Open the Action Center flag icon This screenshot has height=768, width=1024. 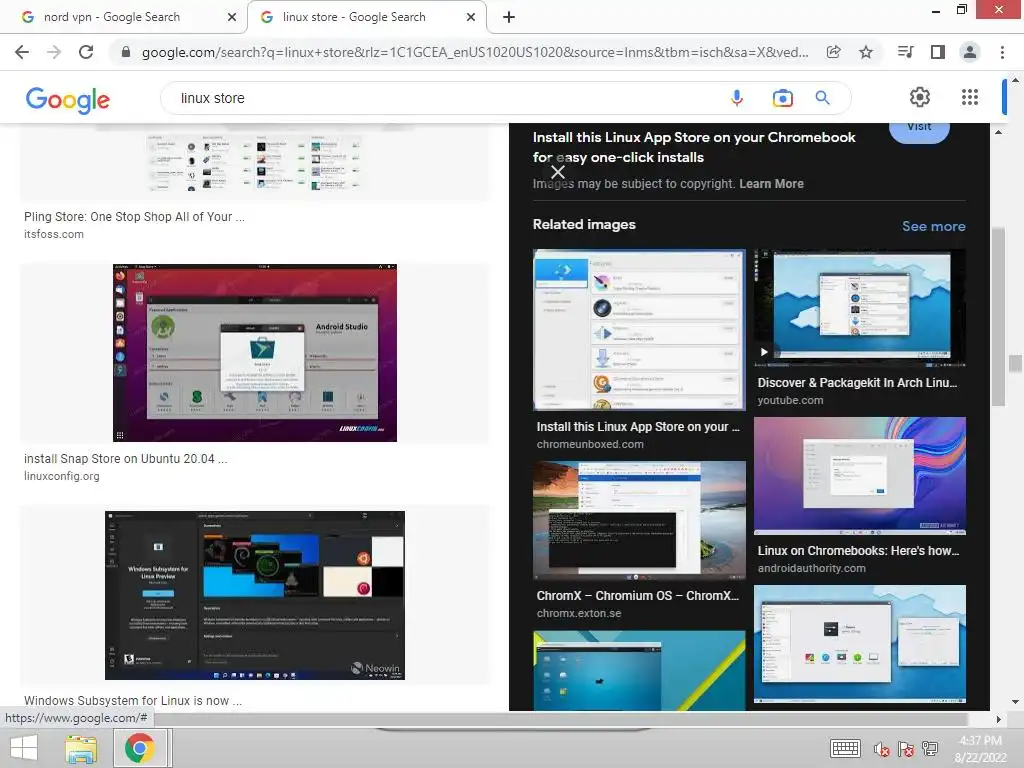(x=906, y=749)
